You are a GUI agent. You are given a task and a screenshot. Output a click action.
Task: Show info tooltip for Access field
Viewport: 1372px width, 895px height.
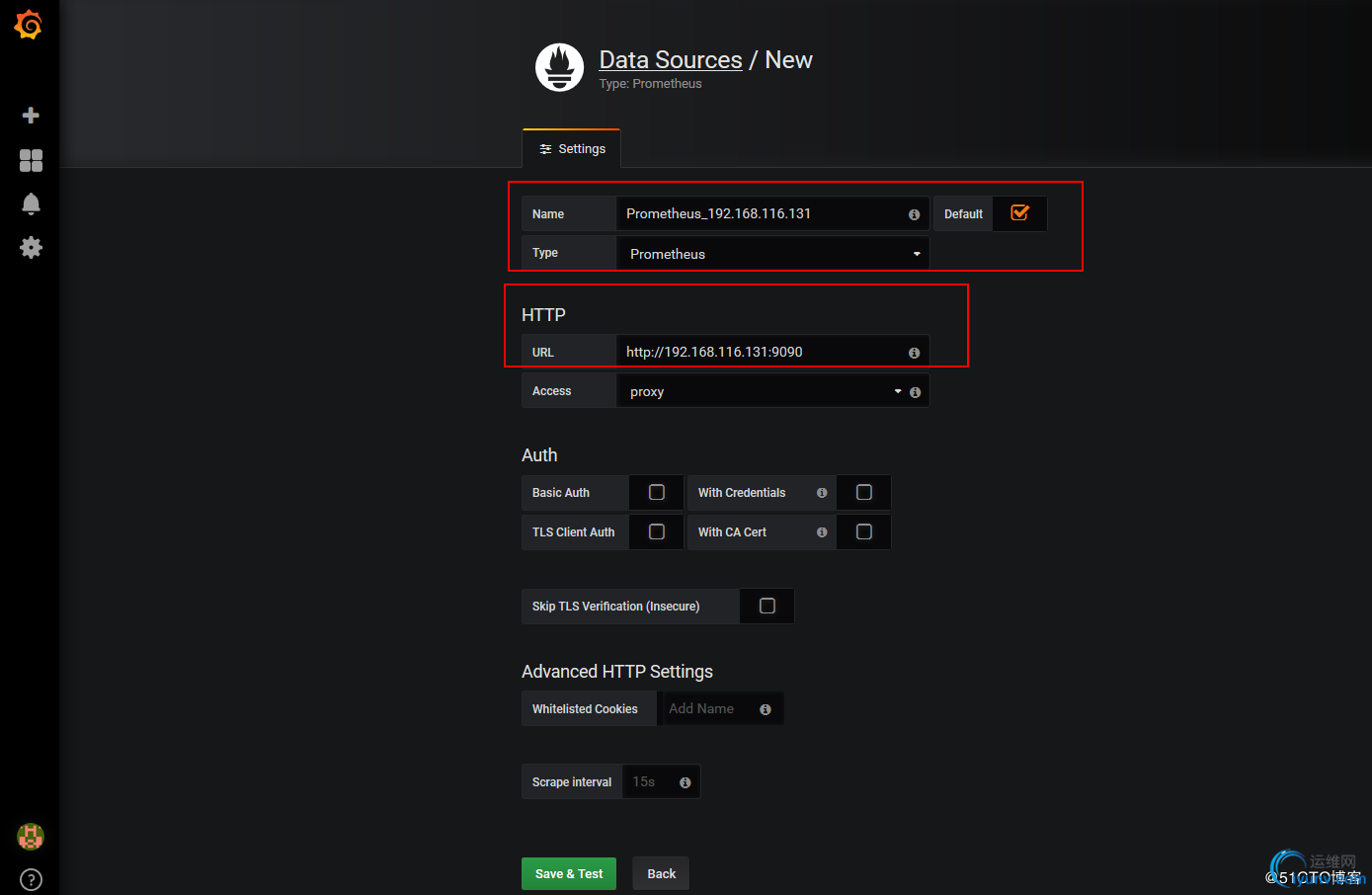click(x=915, y=392)
